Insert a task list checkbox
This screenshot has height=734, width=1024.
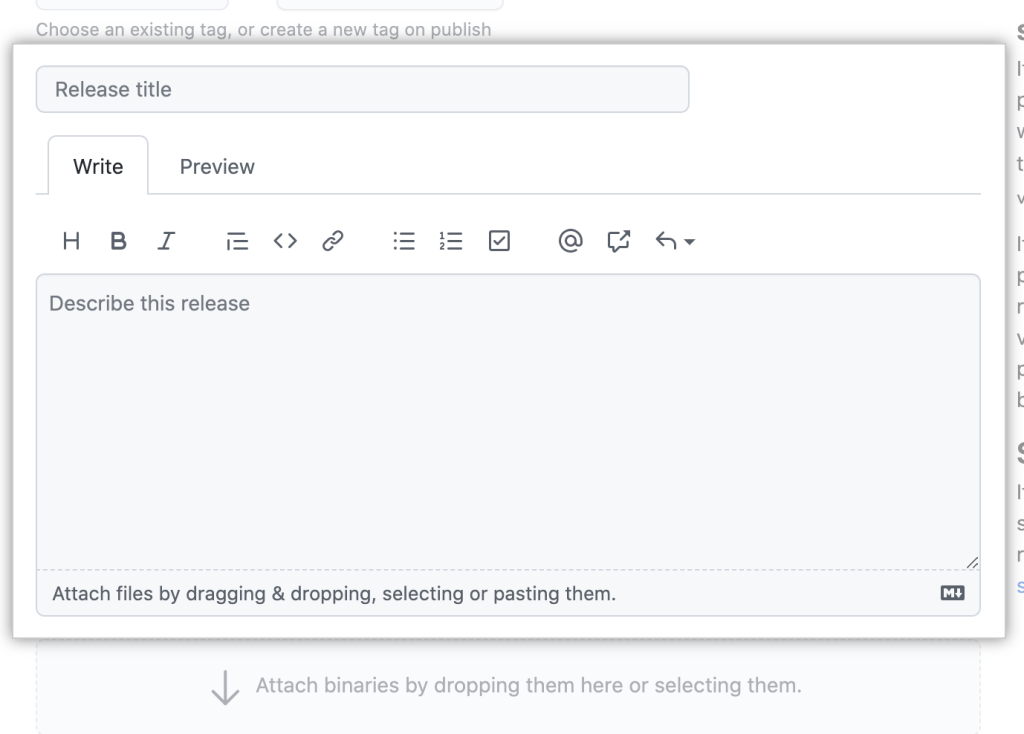pos(499,241)
